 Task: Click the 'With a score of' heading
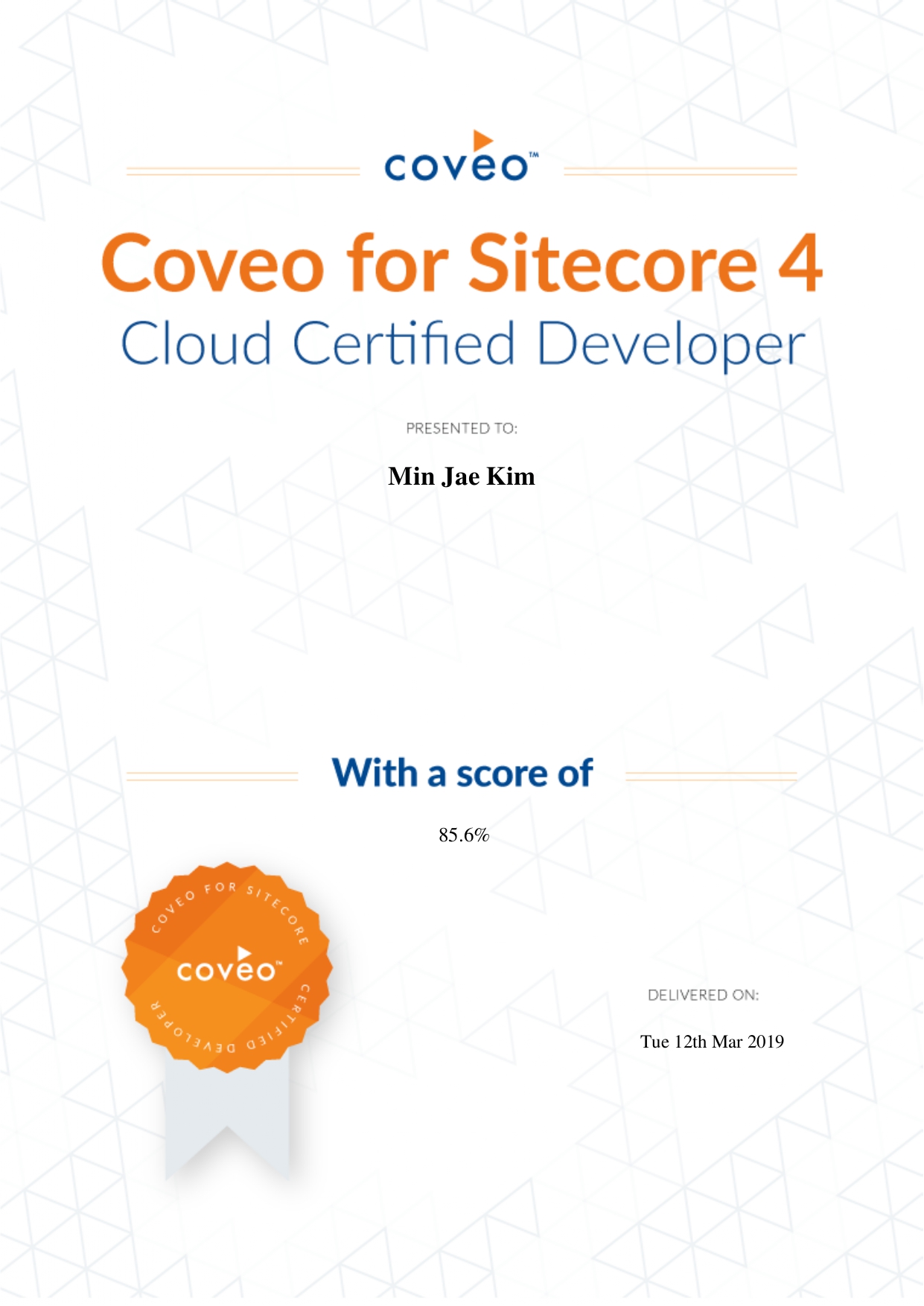[x=462, y=774]
